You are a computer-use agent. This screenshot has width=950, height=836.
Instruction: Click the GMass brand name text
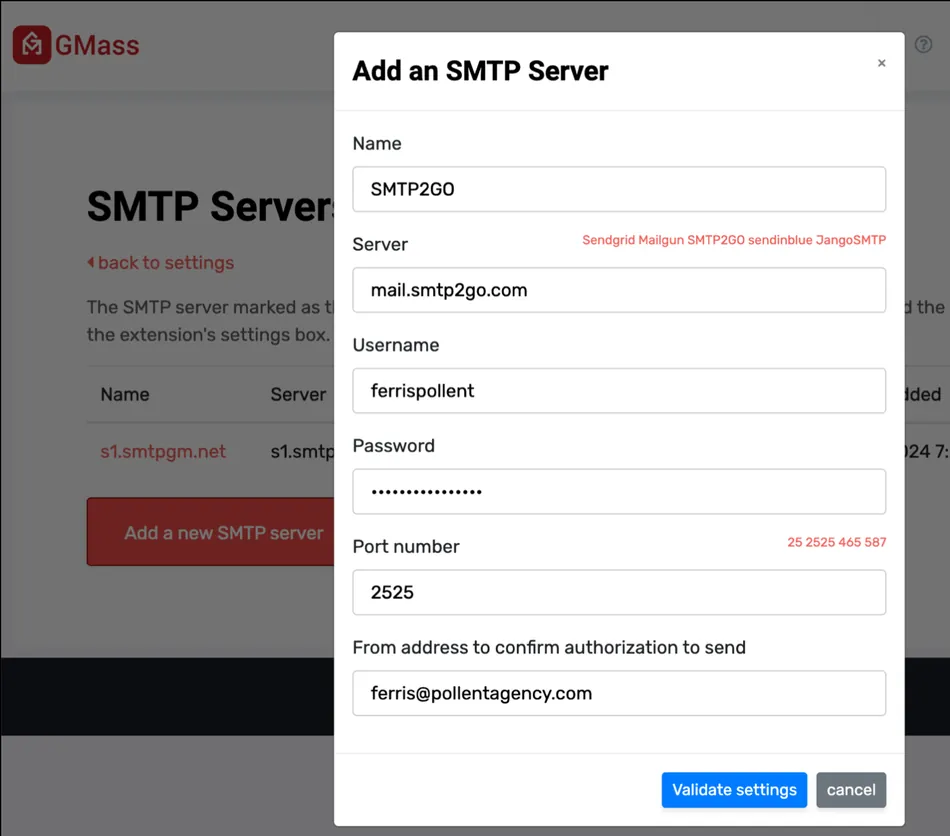(x=97, y=45)
